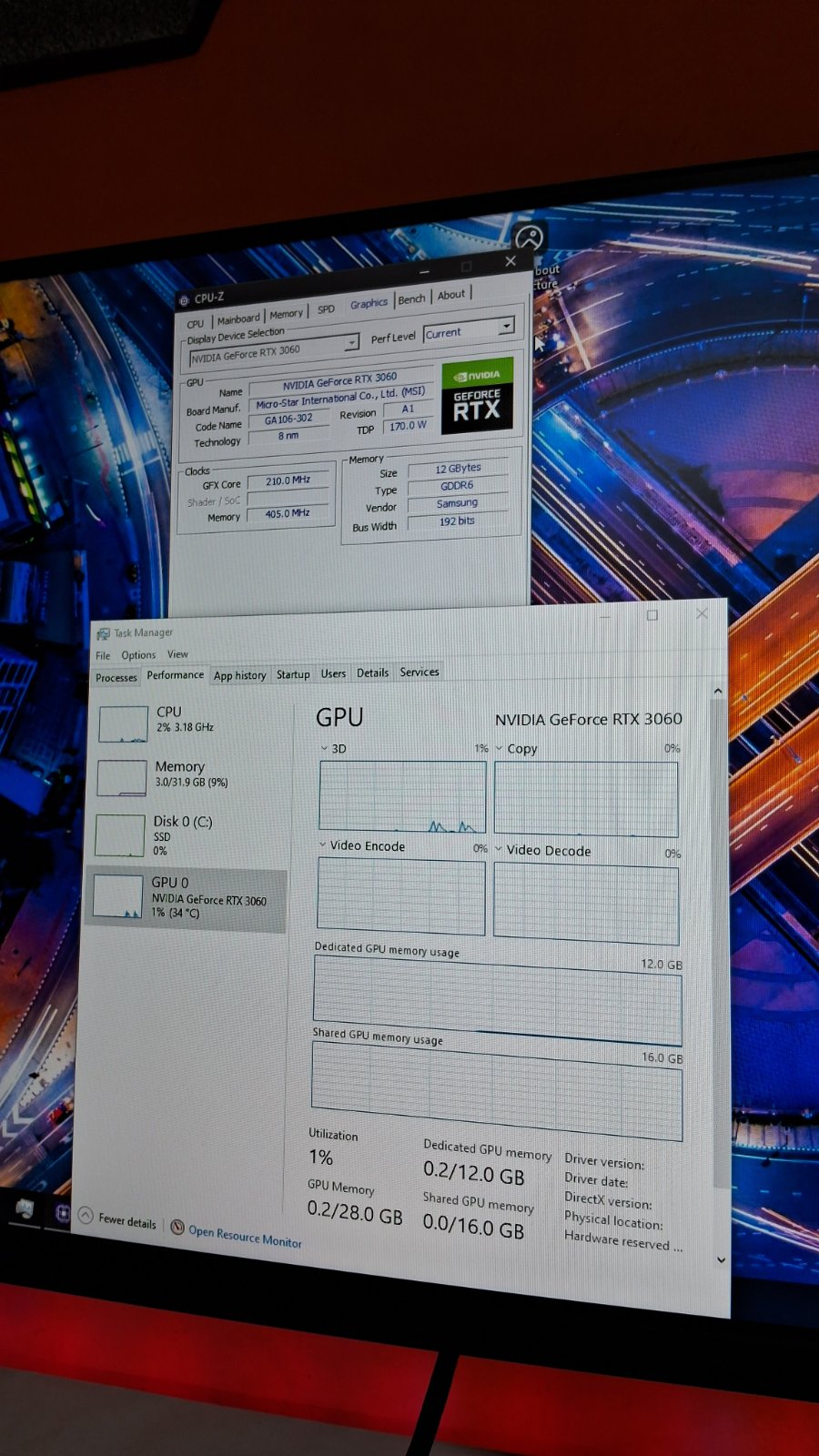Click the GPU Name field in CPU-Z
819x1456 pixels.
339,380
